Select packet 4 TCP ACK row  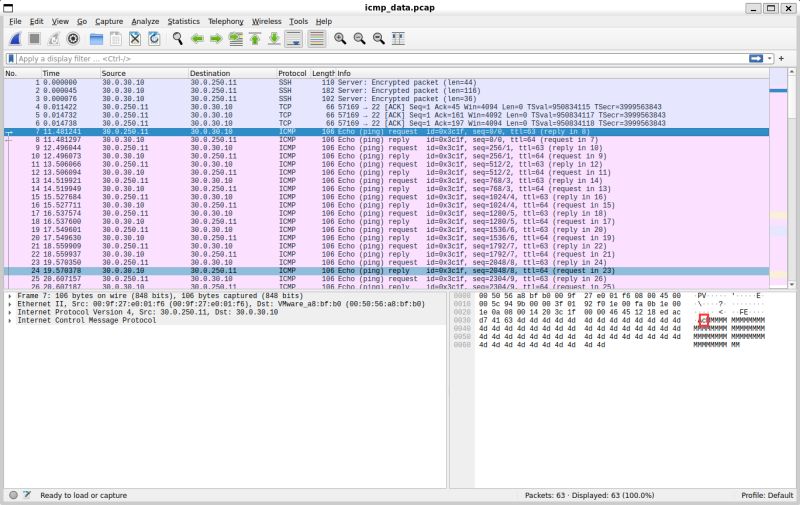pos(386,107)
